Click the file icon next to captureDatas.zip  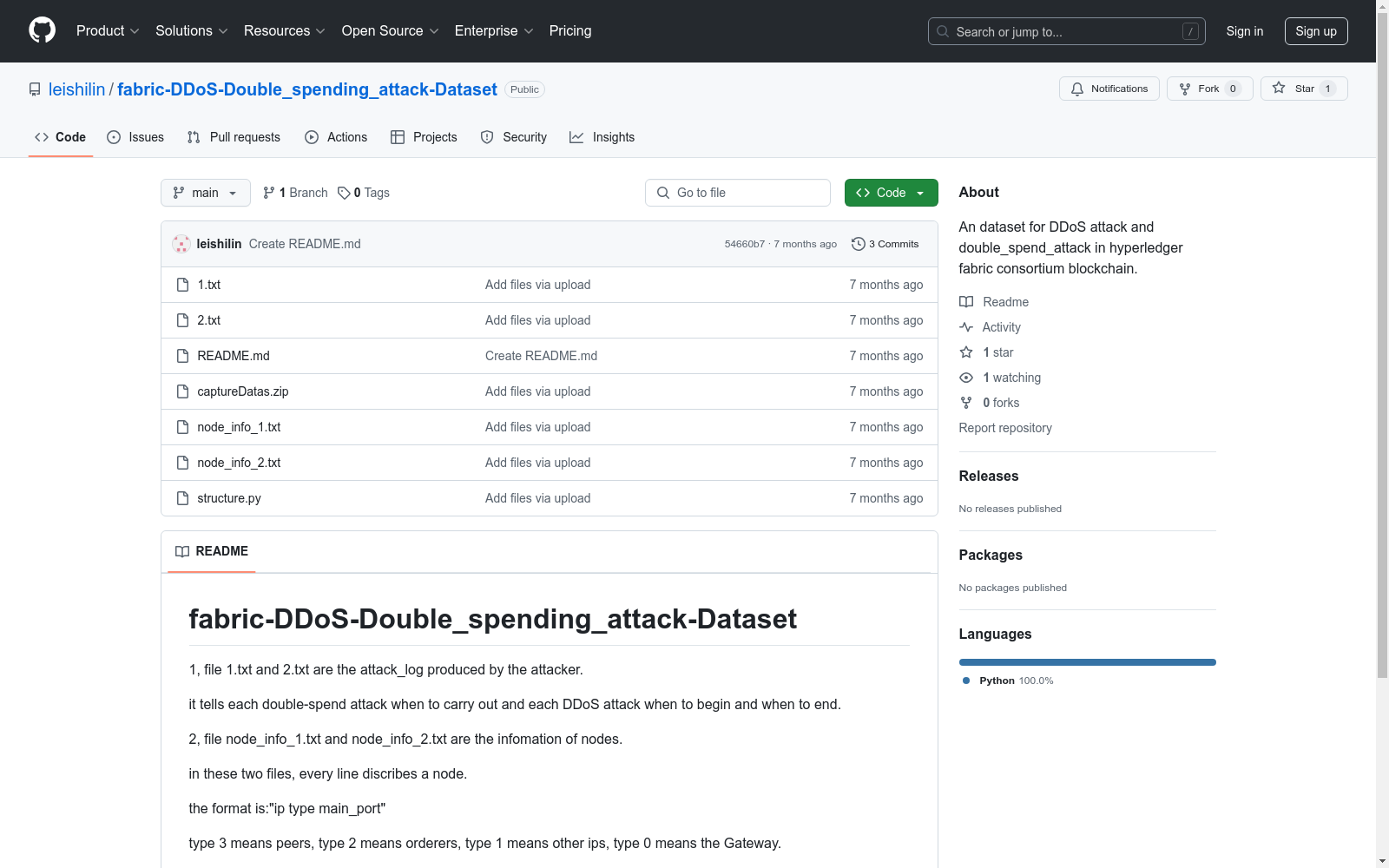(x=182, y=391)
